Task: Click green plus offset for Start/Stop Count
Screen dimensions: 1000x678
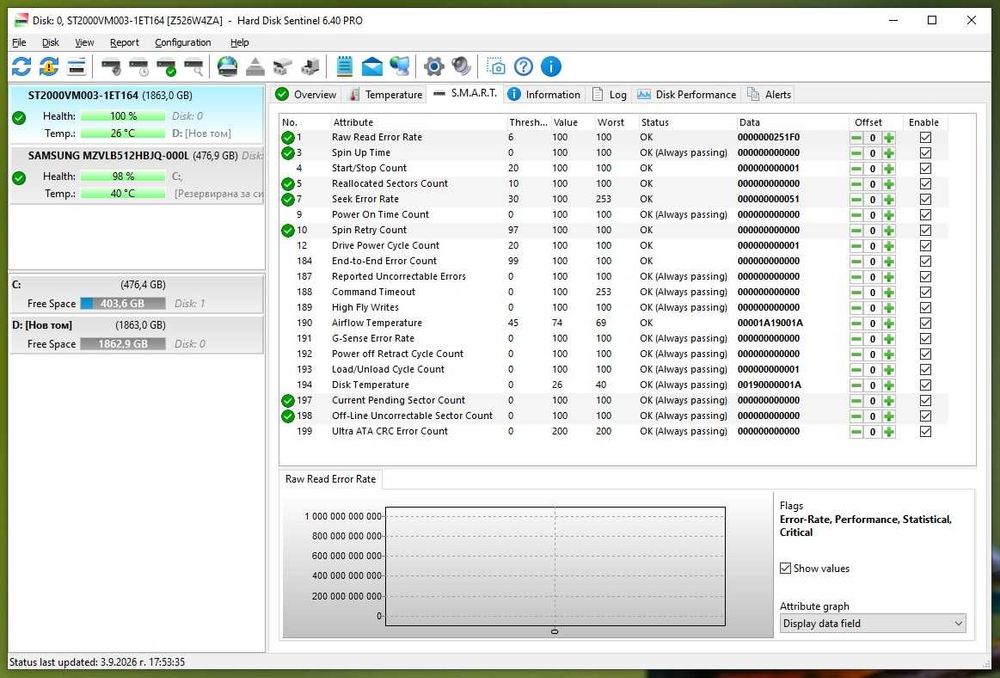Action: (889, 168)
